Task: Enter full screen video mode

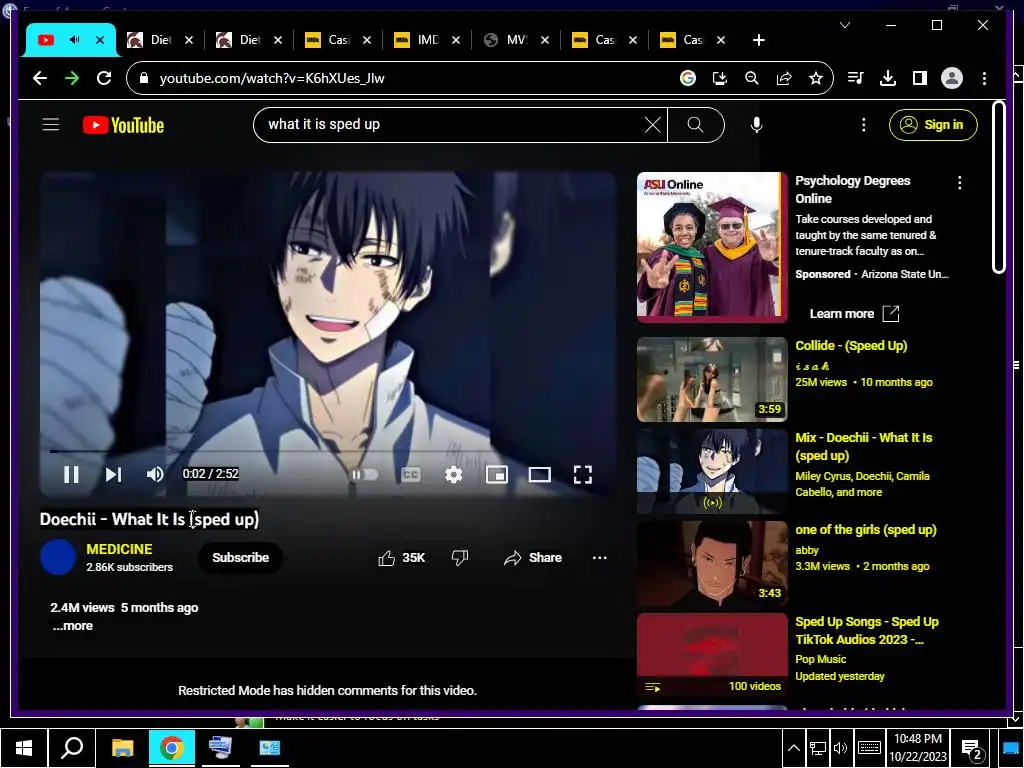Action: pos(583,474)
